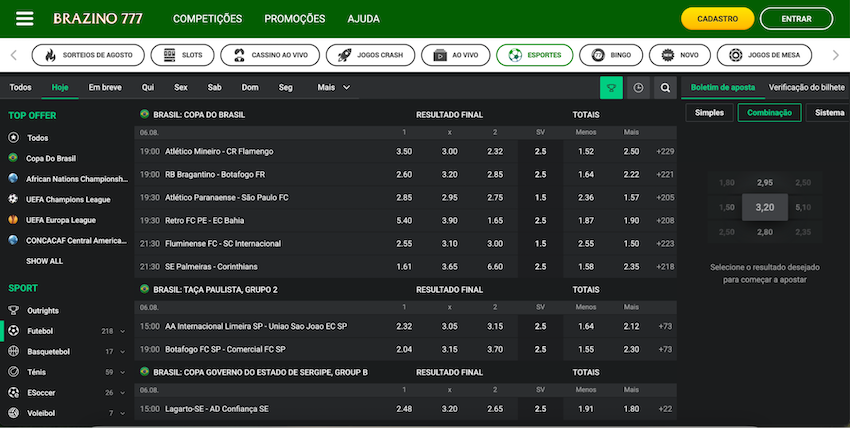Open Jogos Crash rocket pill
This screenshot has height=428, width=850.
[370, 55]
